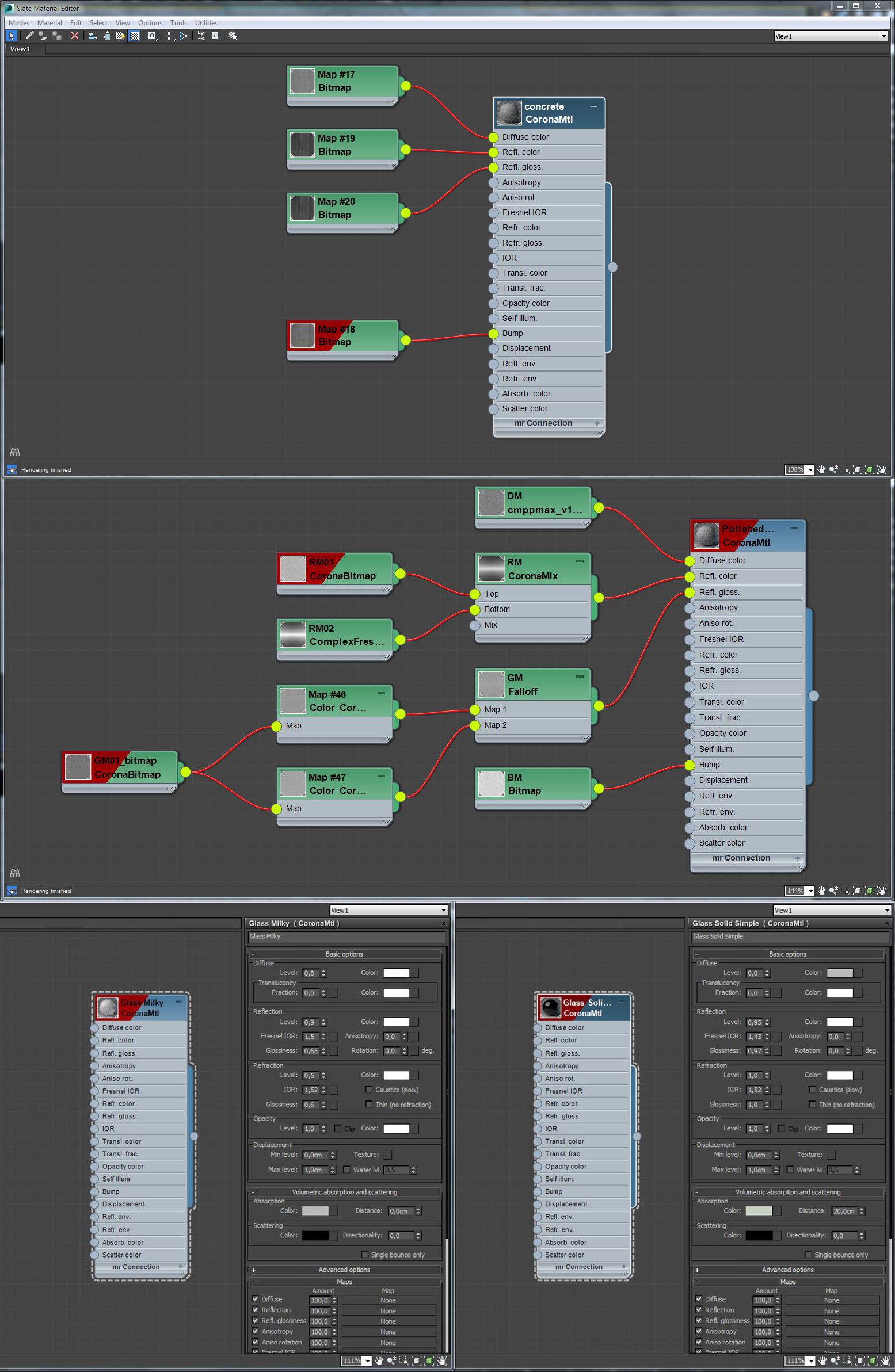Open Absorption color swatch, Glass Solid Simple
This screenshot has height=1372, width=895.
[759, 1210]
